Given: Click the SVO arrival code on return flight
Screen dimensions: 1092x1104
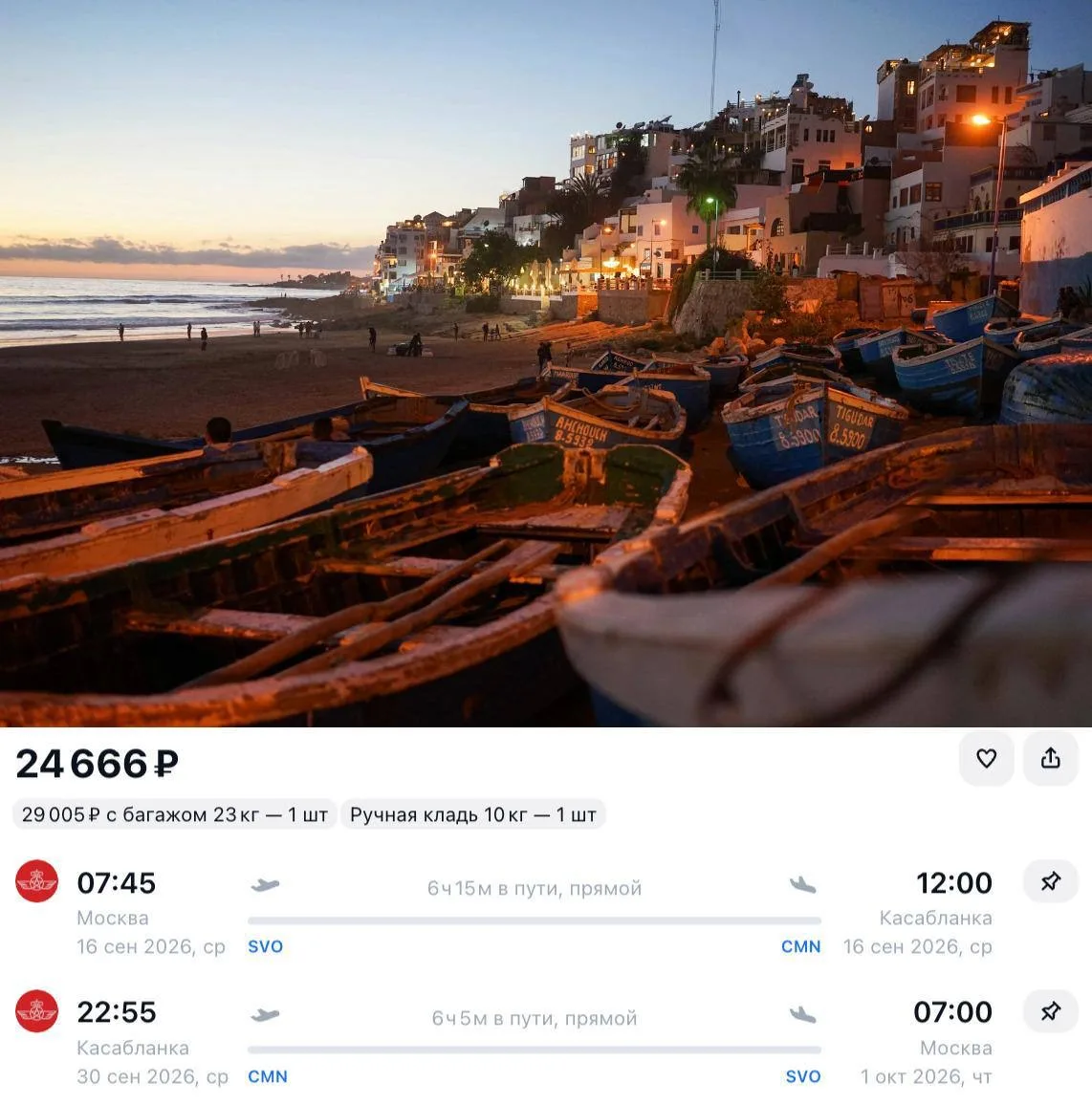Looking at the screenshot, I should (803, 1076).
